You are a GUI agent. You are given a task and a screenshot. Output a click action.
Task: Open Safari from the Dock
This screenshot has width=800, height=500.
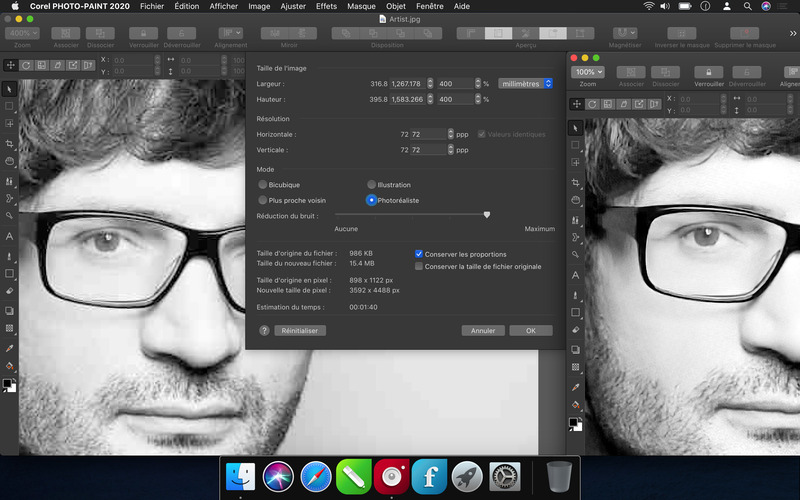316,477
